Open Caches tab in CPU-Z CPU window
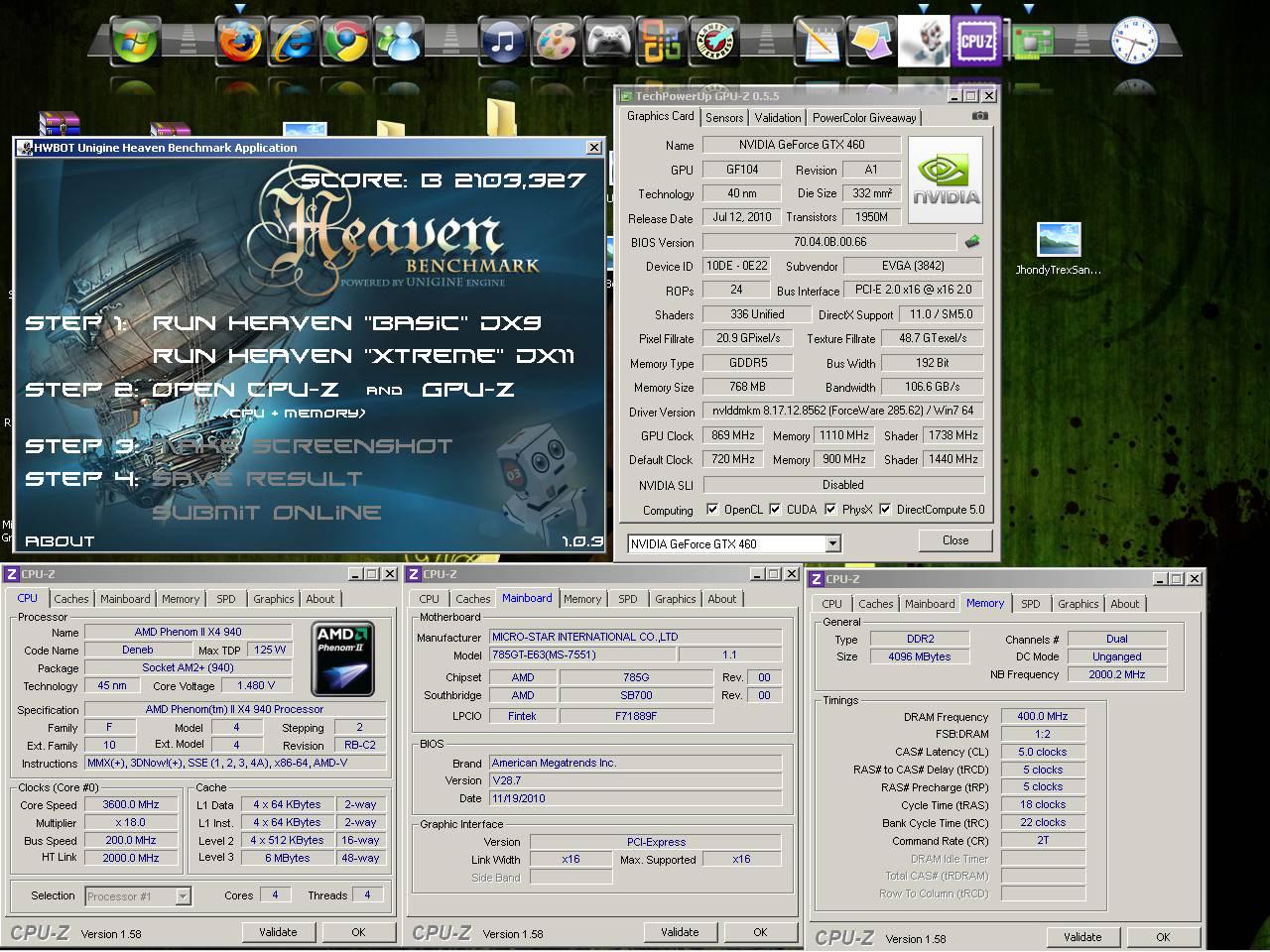 tap(71, 599)
